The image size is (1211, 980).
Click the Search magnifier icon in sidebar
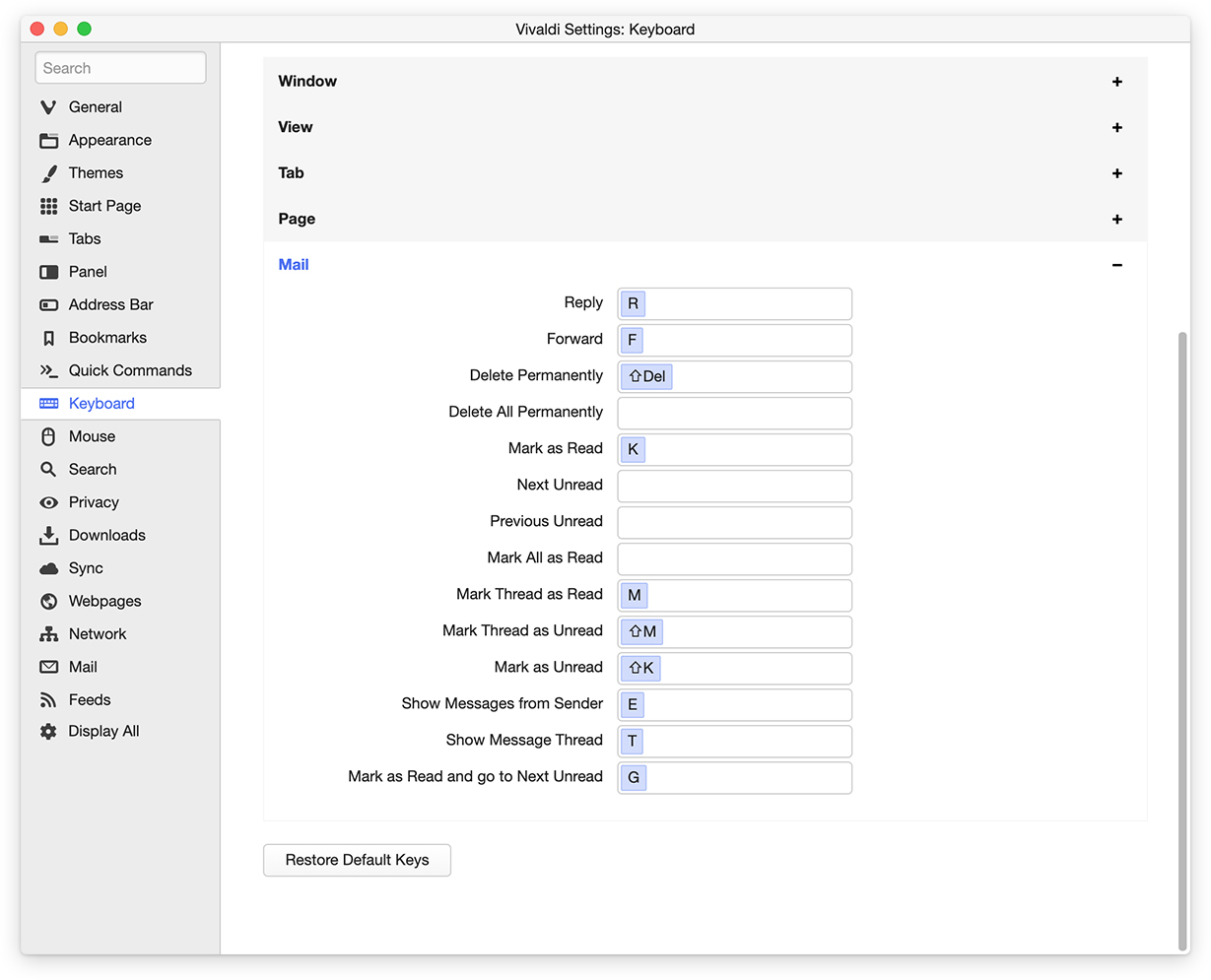[48, 470]
